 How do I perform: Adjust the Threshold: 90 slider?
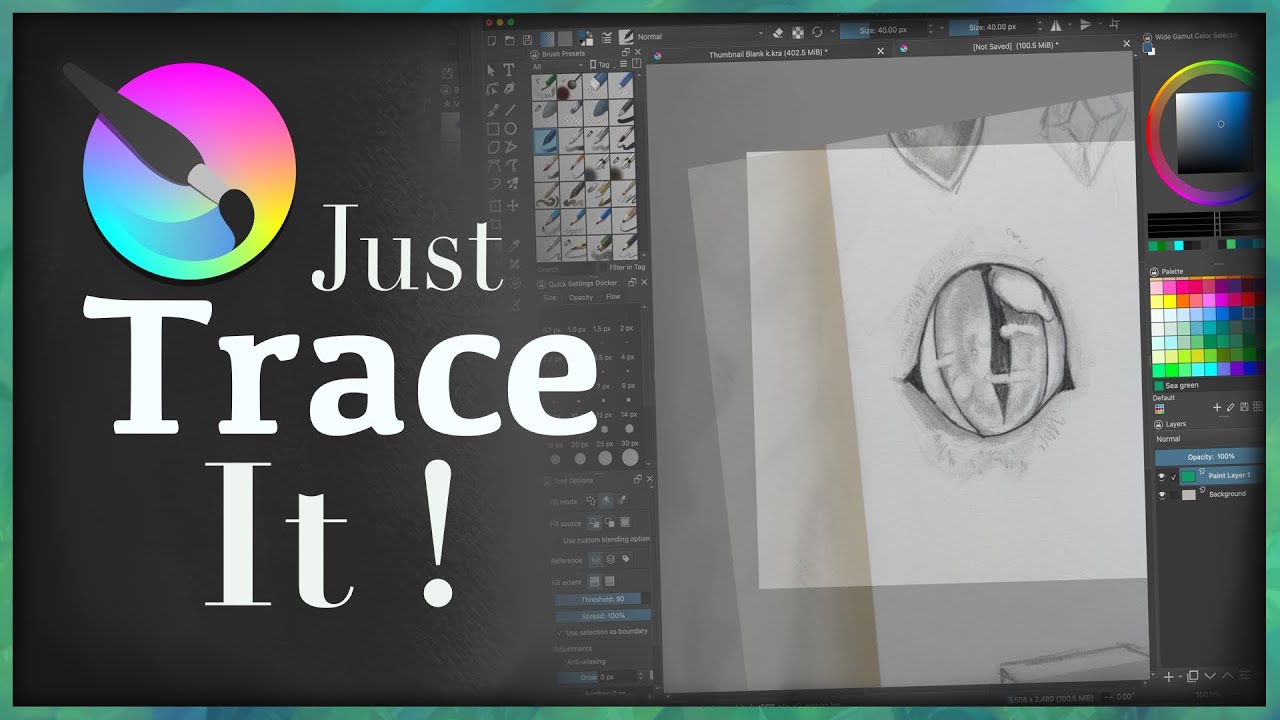(603, 599)
